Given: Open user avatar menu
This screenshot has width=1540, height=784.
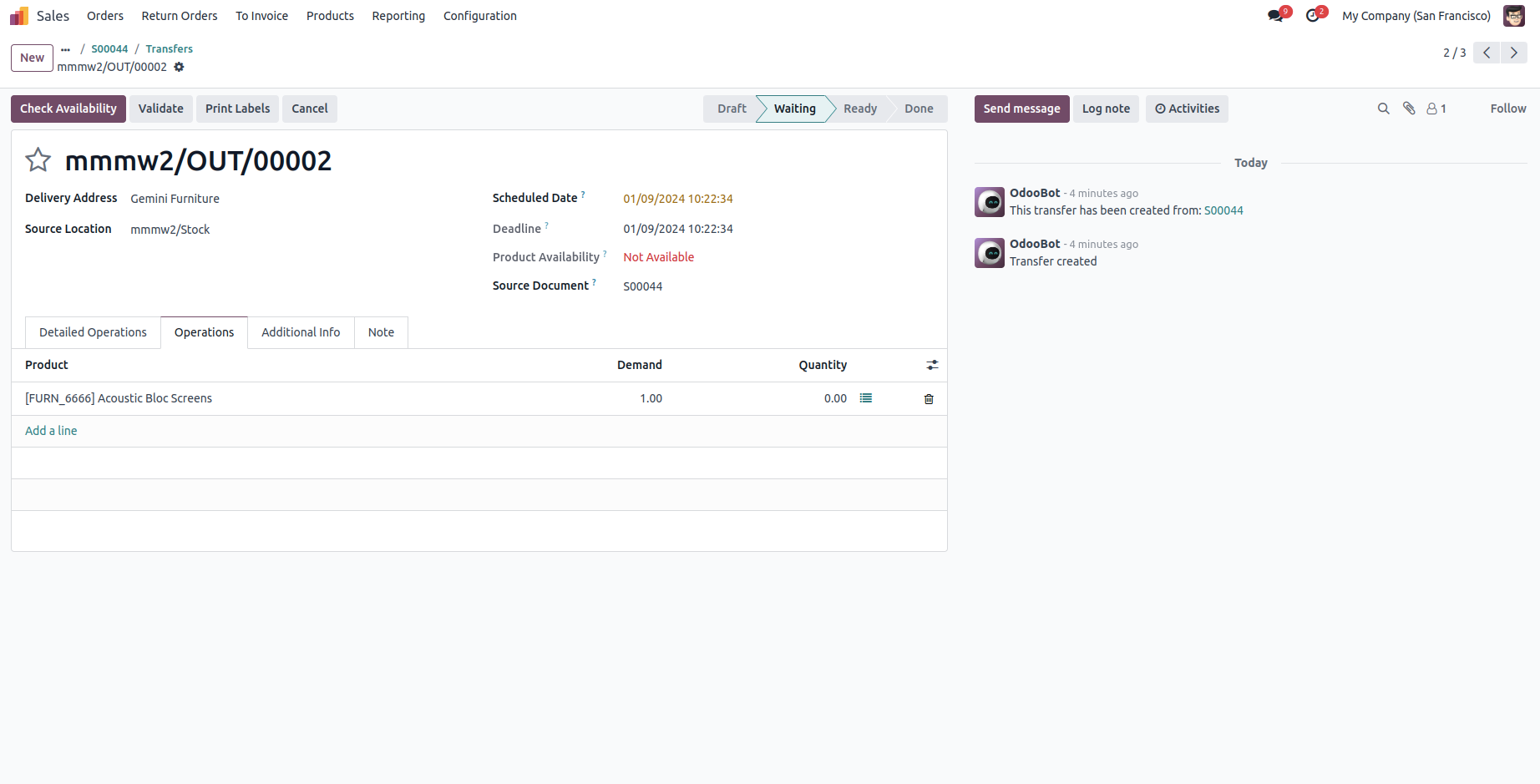Looking at the screenshot, I should click(x=1513, y=16).
